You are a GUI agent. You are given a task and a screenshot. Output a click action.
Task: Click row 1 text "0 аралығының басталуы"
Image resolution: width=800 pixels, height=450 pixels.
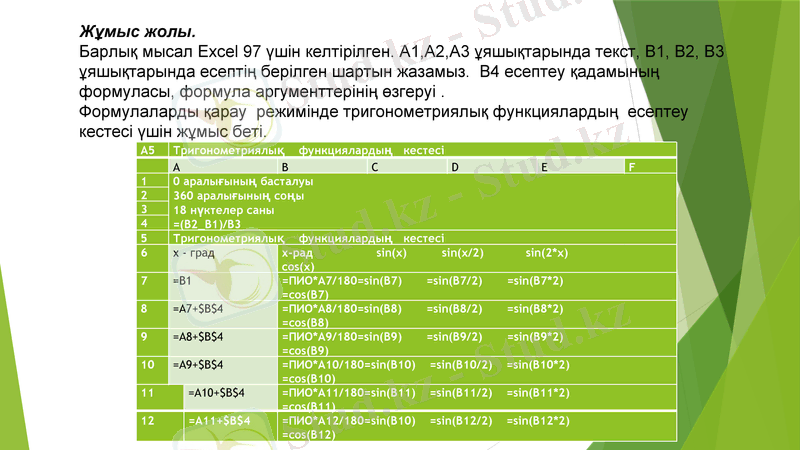point(243,182)
